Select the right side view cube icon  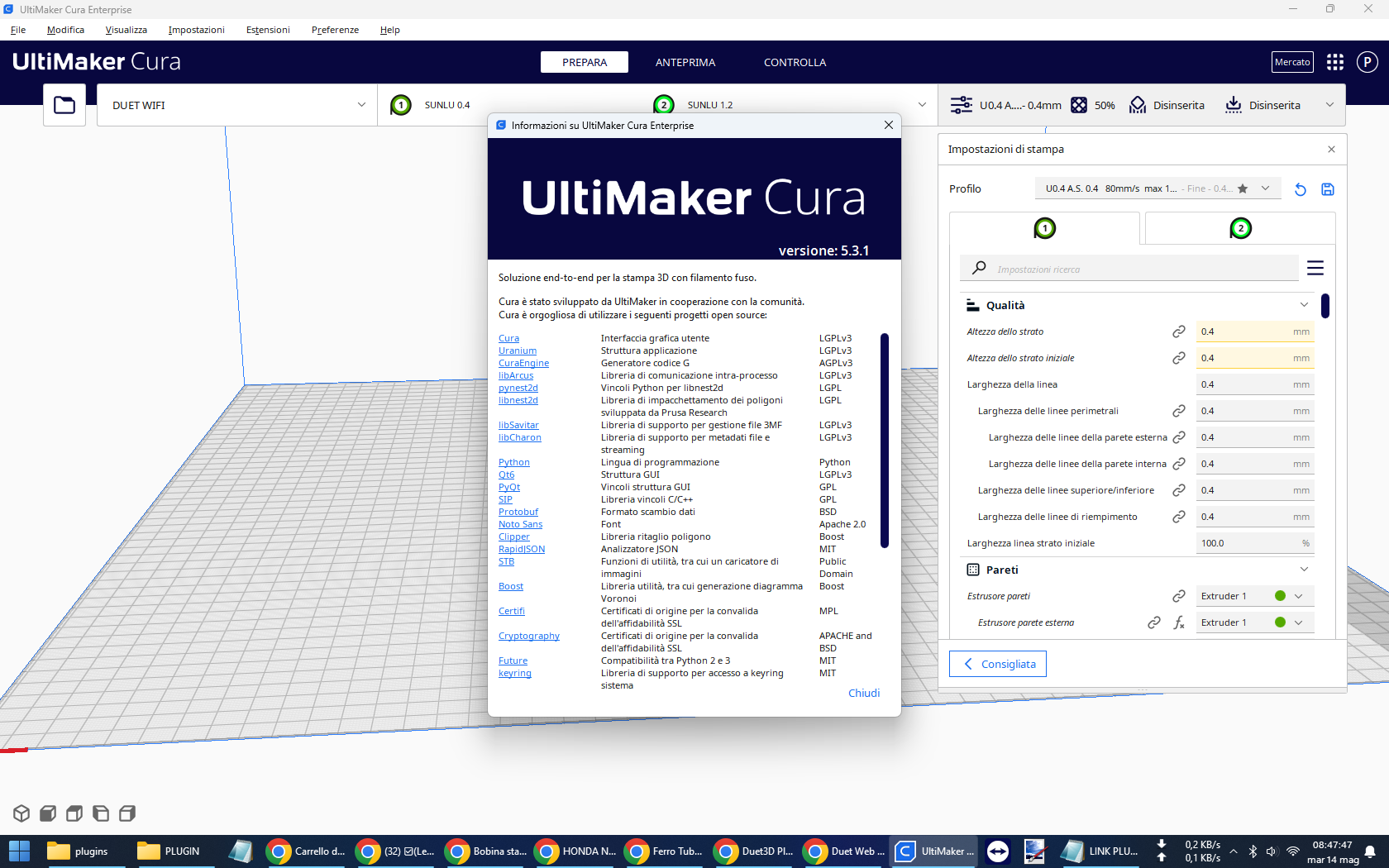pyautogui.click(x=127, y=813)
